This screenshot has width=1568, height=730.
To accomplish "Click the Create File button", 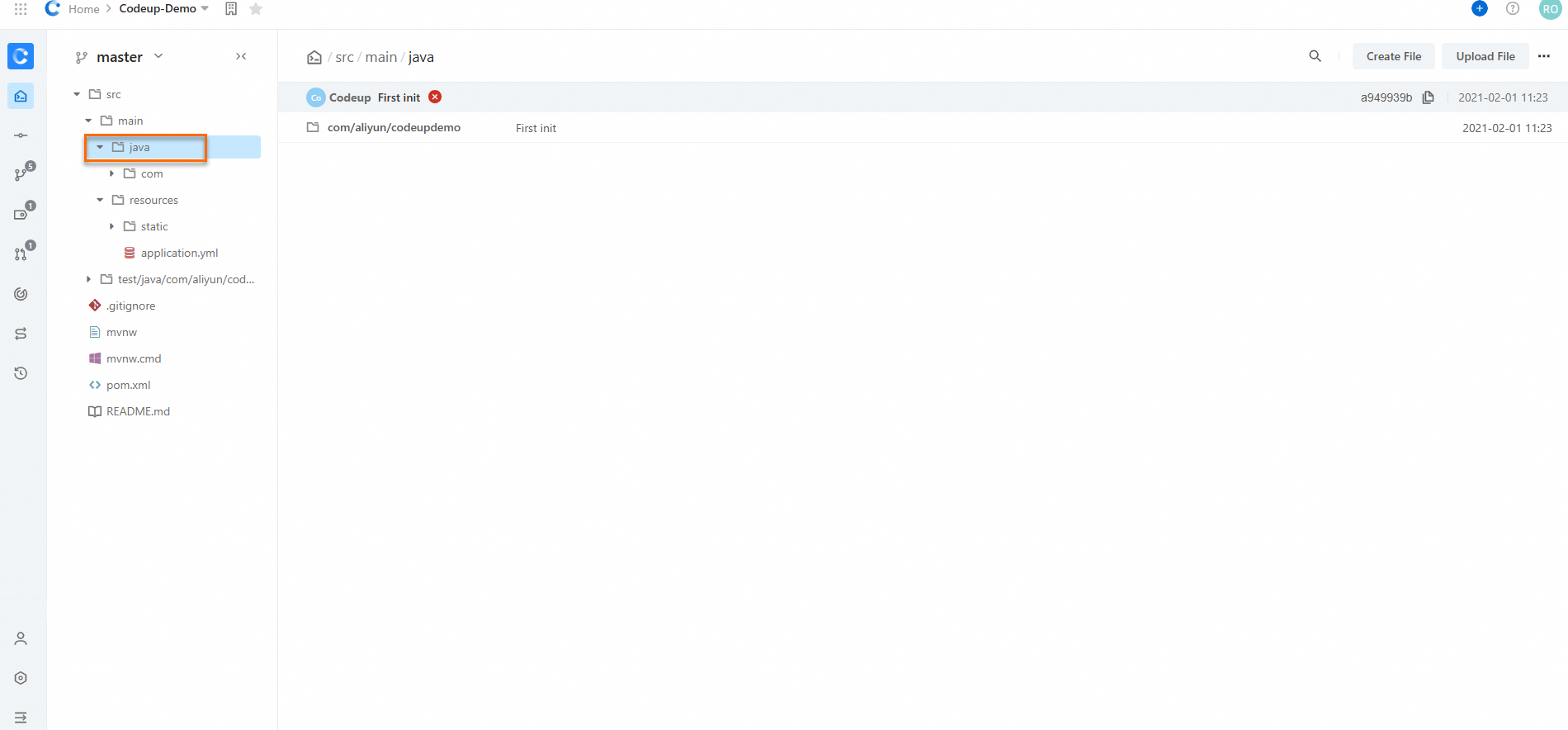I will pyautogui.click(x=1394, y=56).
